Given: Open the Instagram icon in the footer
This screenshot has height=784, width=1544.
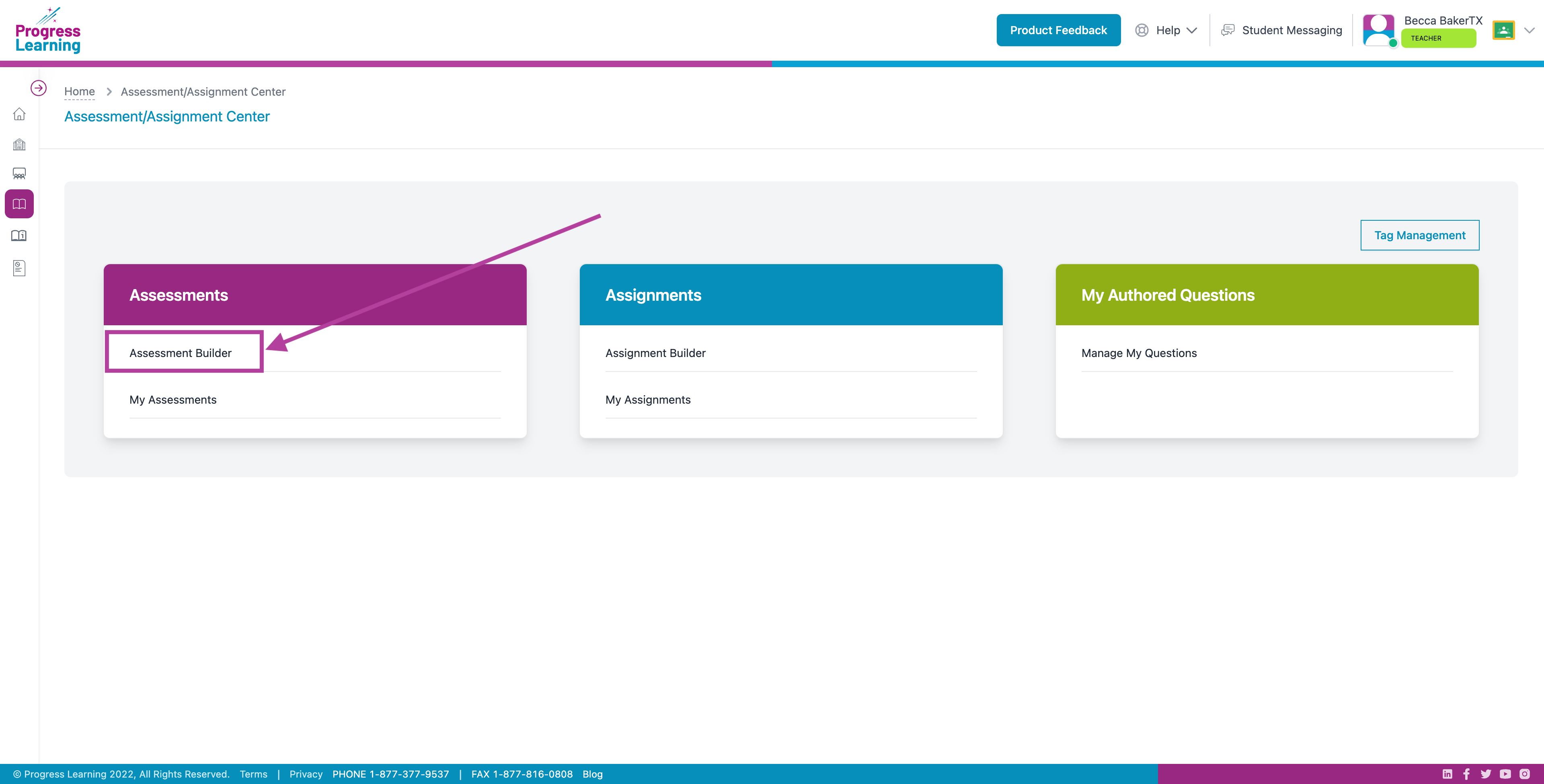Looking at the screenshot, I should (x=1525, y=774).
